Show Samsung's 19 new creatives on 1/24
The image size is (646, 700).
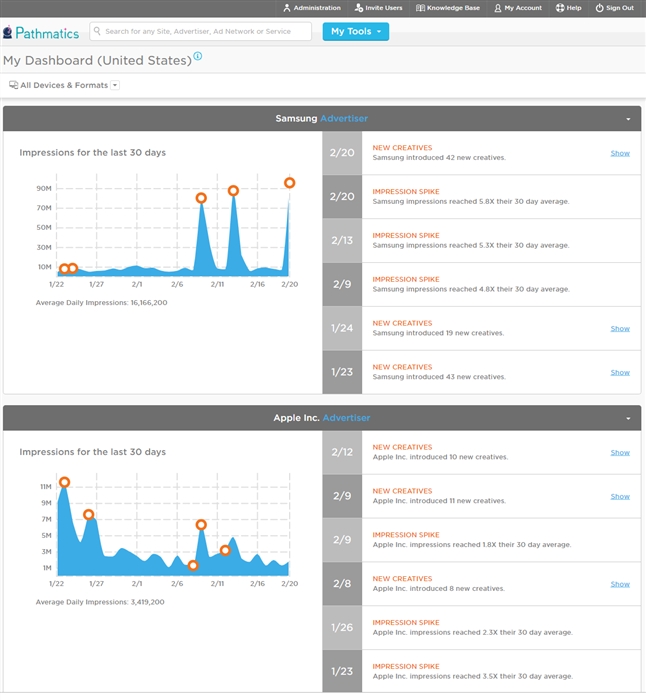pos(620,328)
